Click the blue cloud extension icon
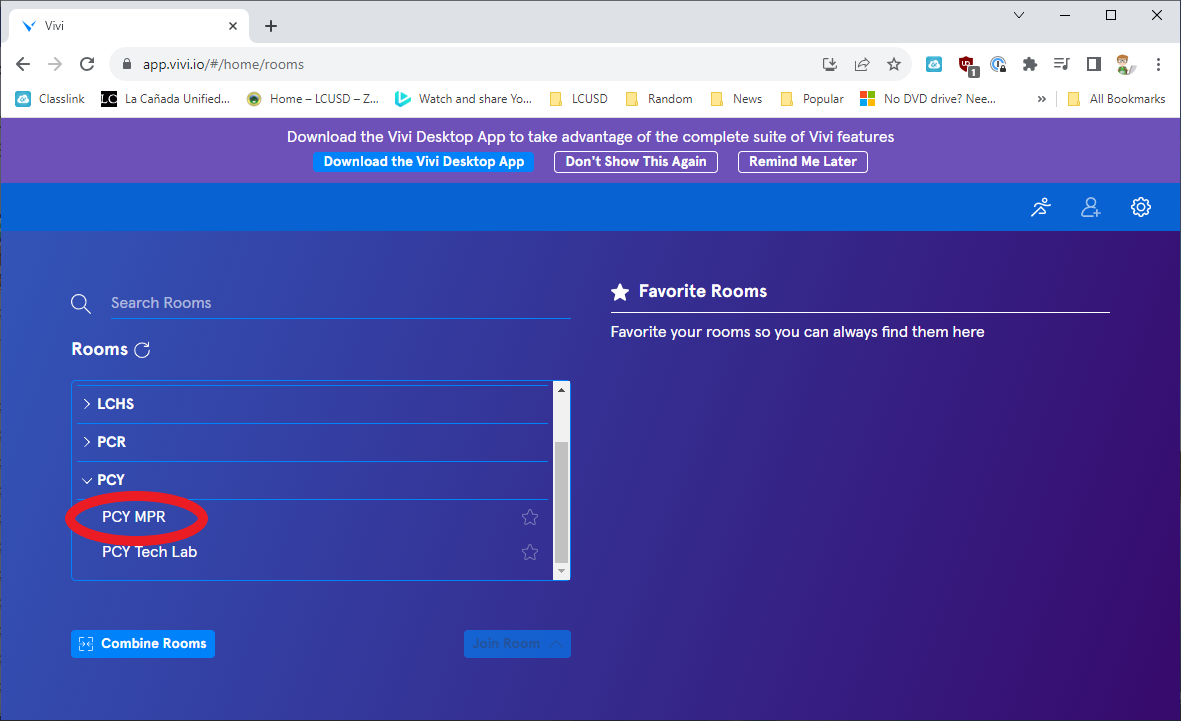Screen dimensions: 1181x721 [934, 64]
